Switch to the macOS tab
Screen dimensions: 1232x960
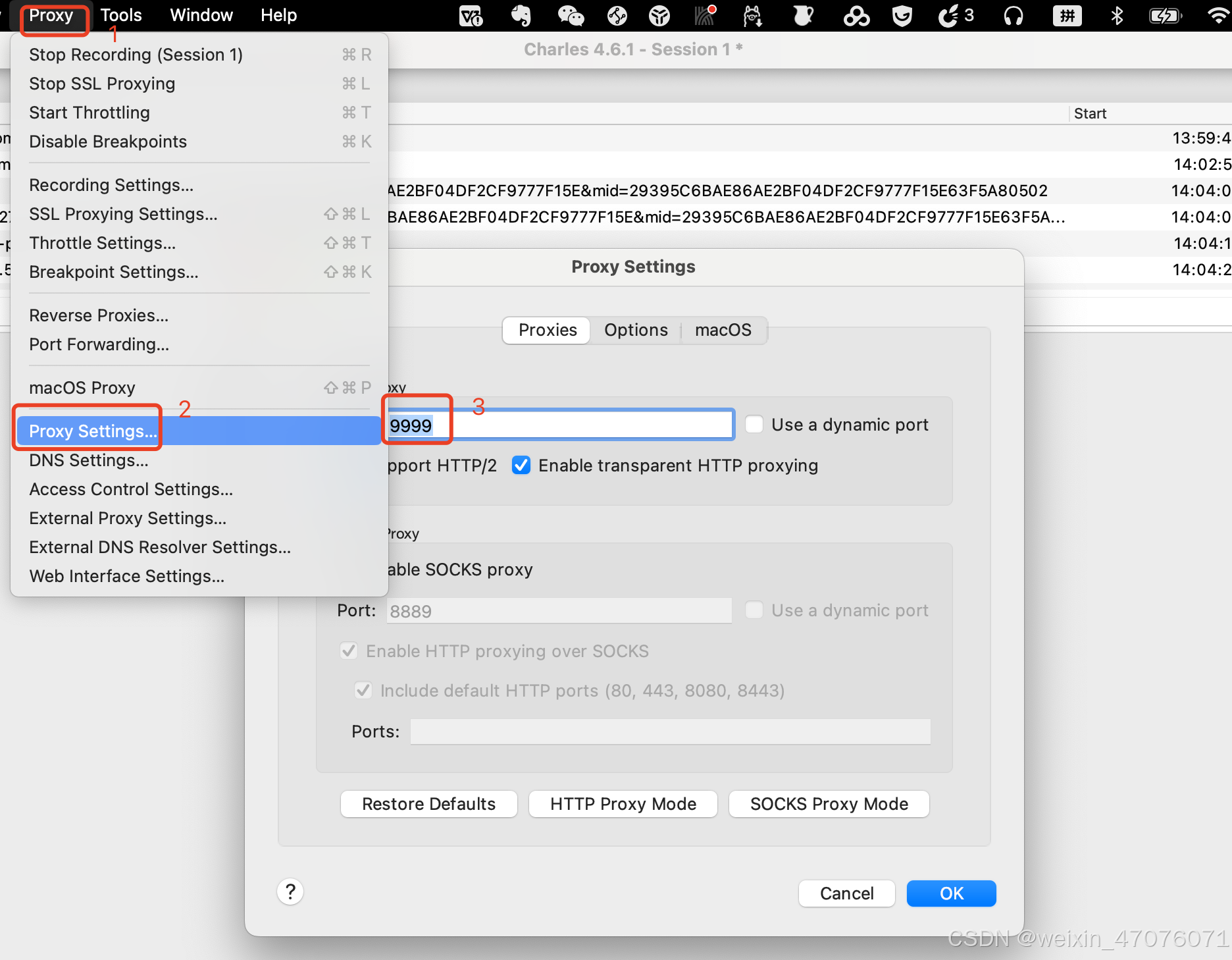click(723, 330)
